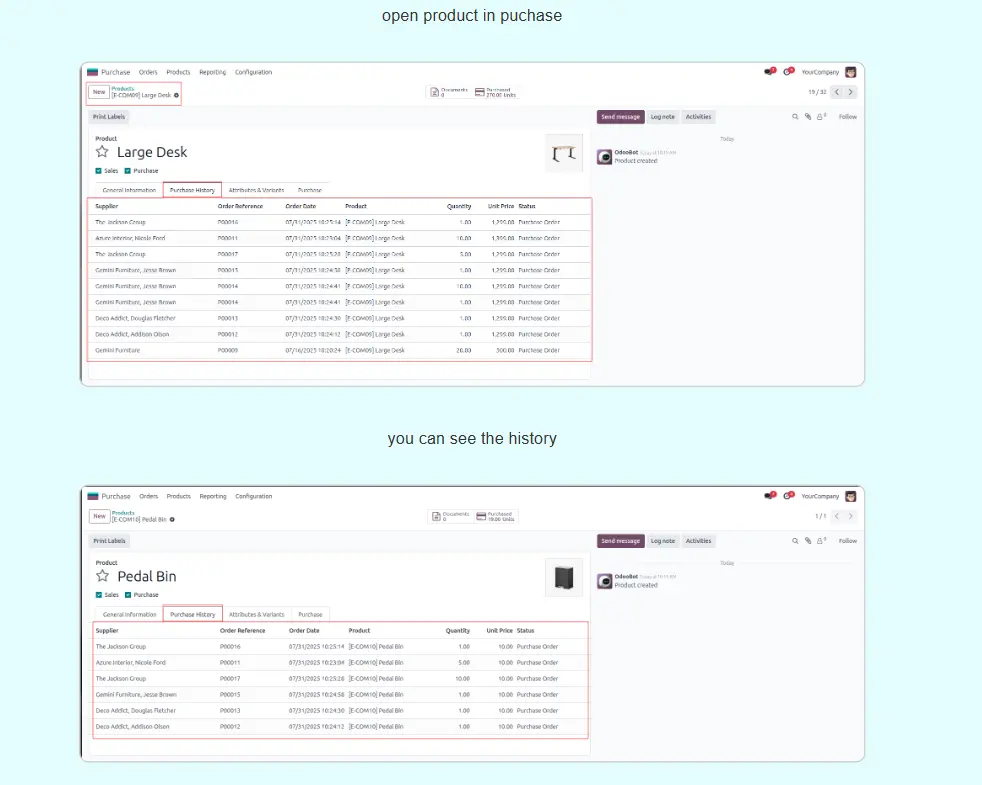982x785 pixels.
Task: Click the search icon in Large Desk chatter
Action: coord(796,117)
